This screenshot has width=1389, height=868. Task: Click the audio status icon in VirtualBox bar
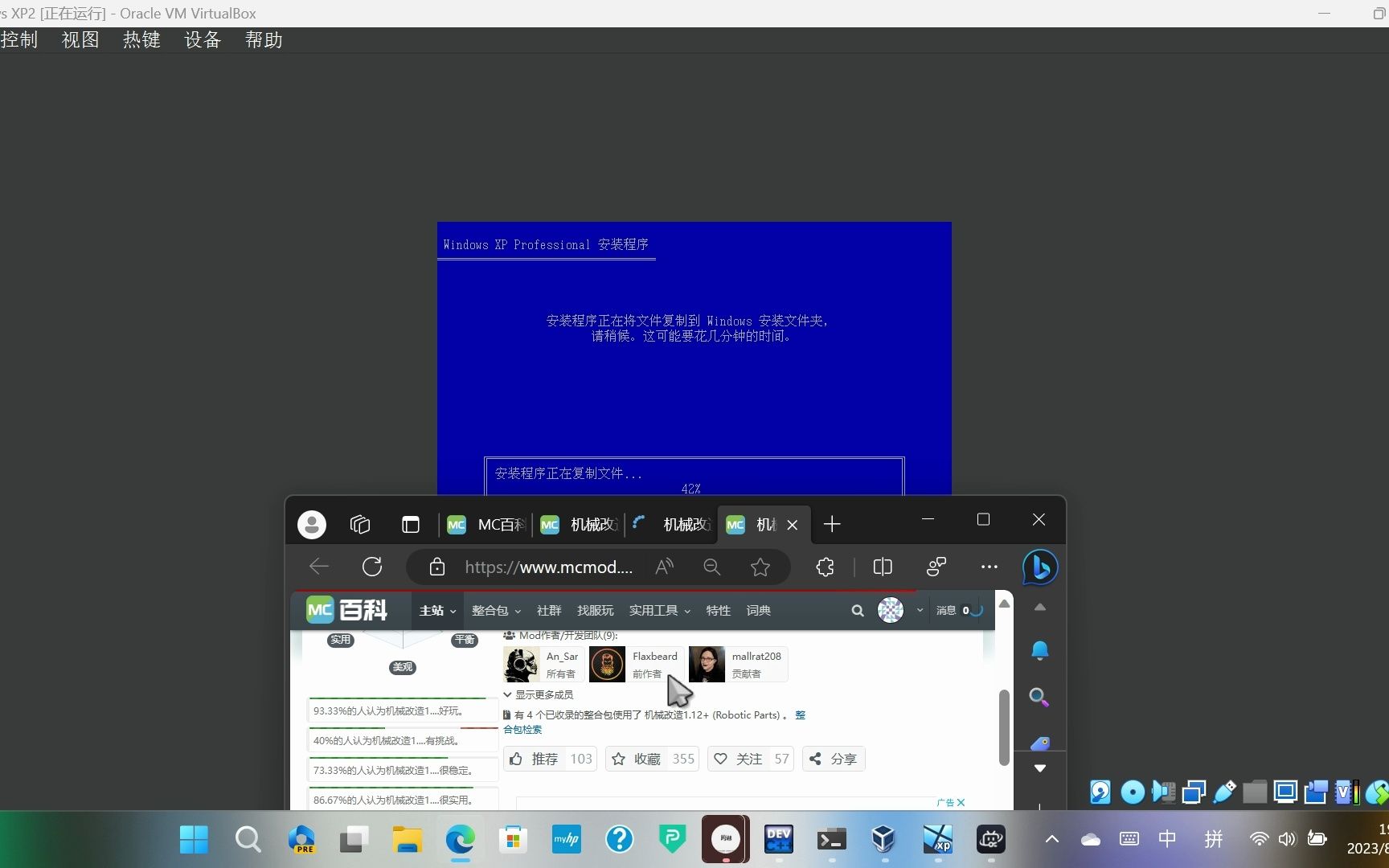[x=1163, y=792]
